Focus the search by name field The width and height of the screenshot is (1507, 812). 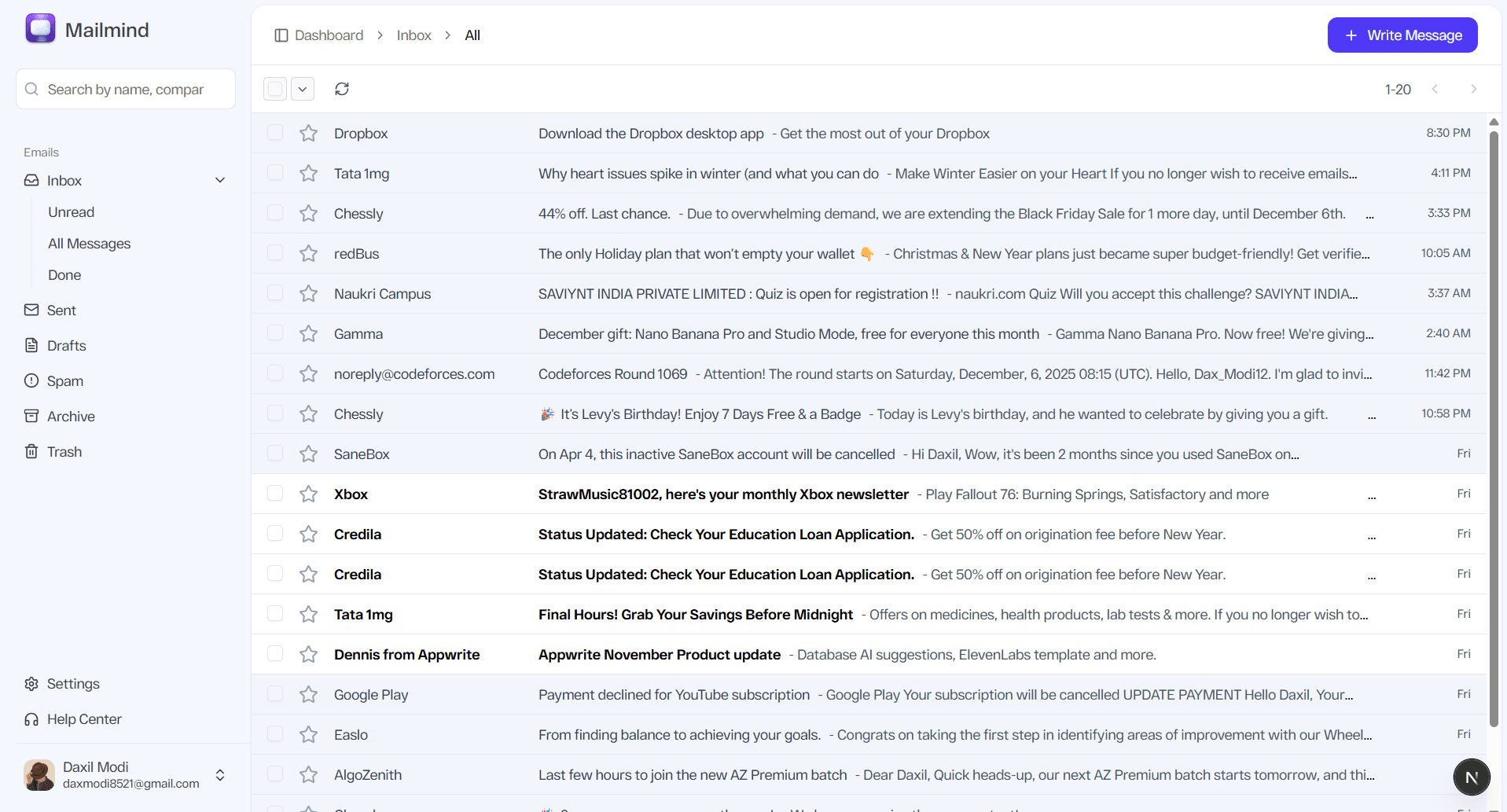click(x=126, y=89)
